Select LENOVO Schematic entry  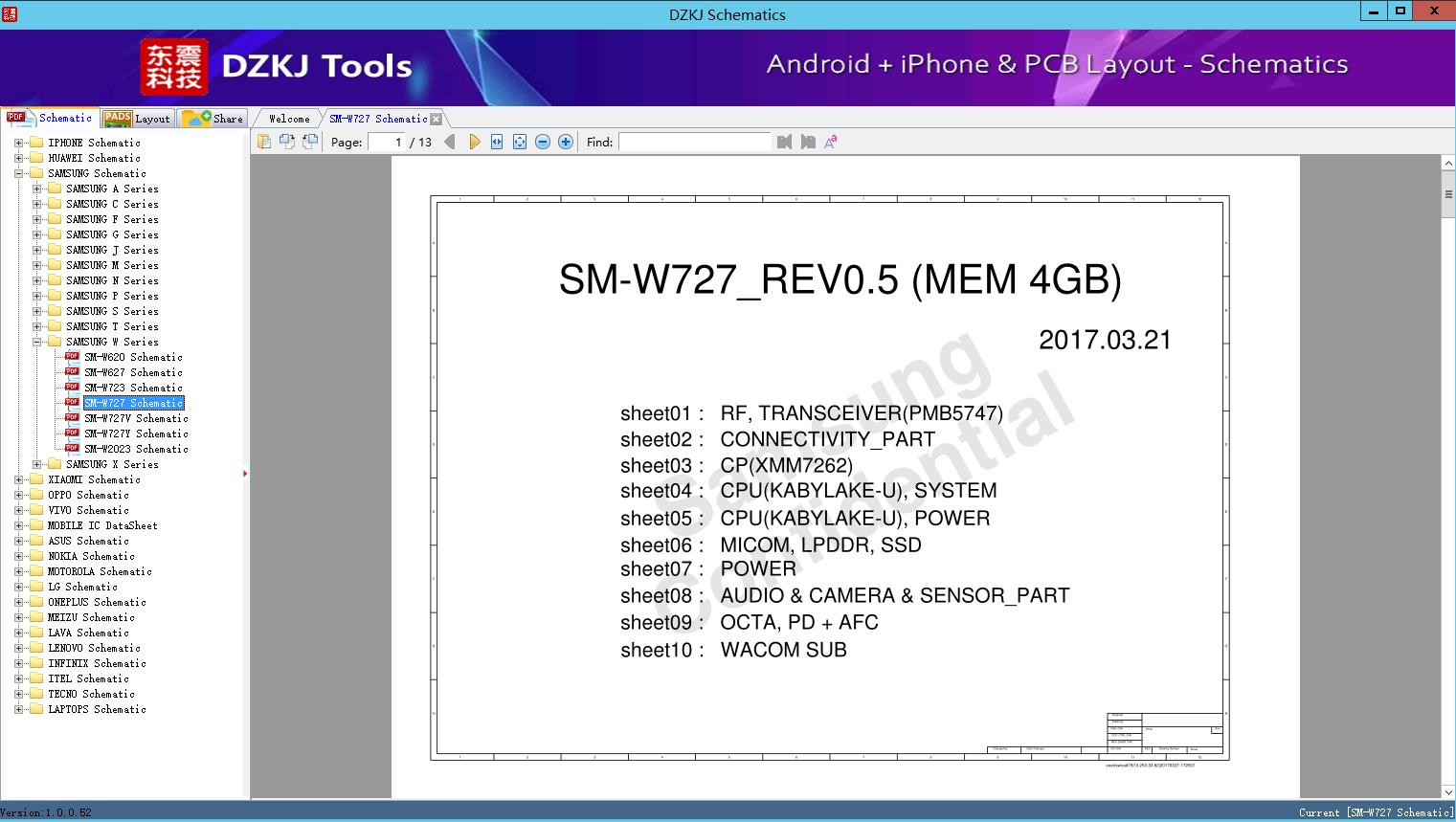point(94,648)
